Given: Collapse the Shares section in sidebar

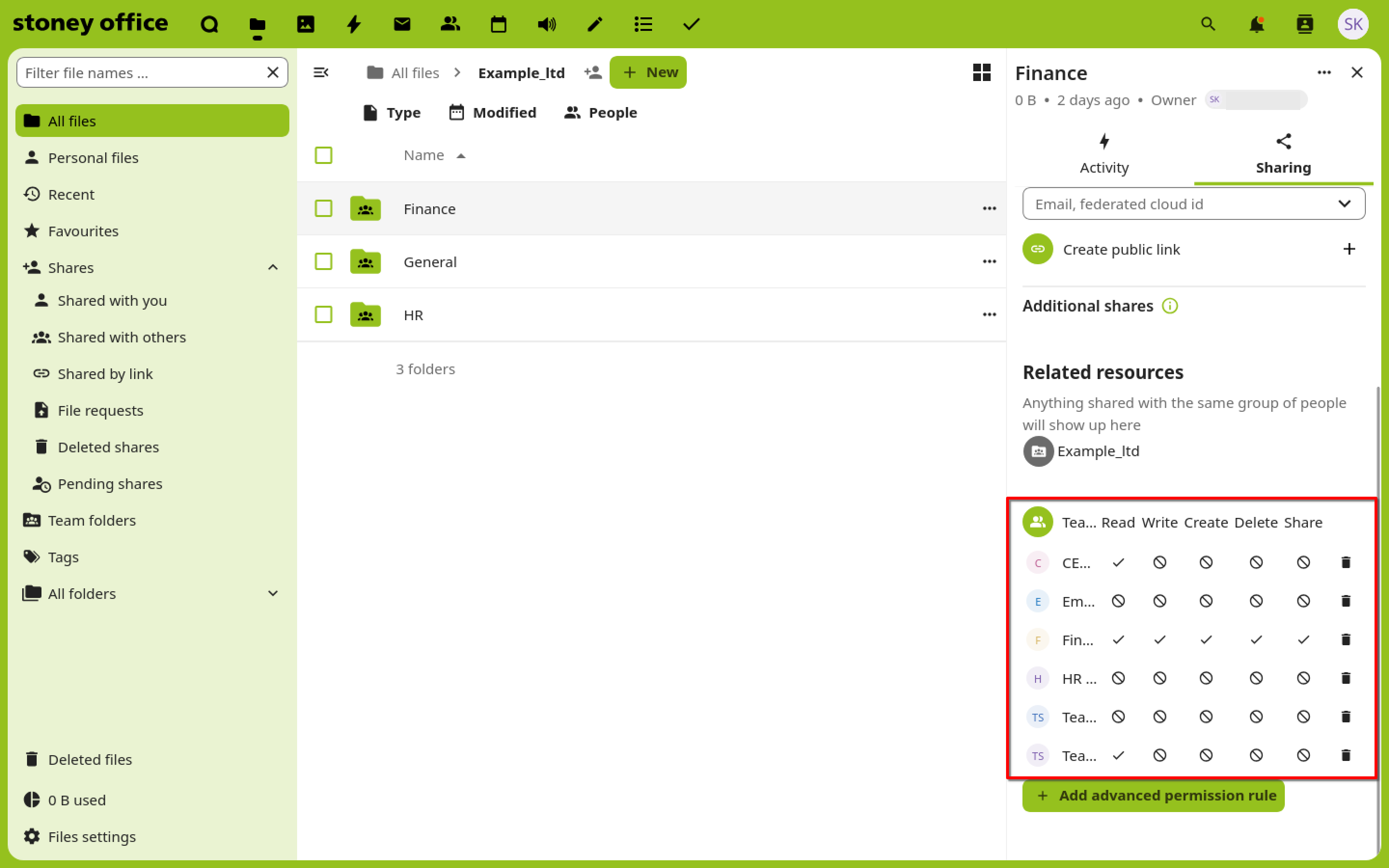Looking at the screenshot, I should coord(273,268).
